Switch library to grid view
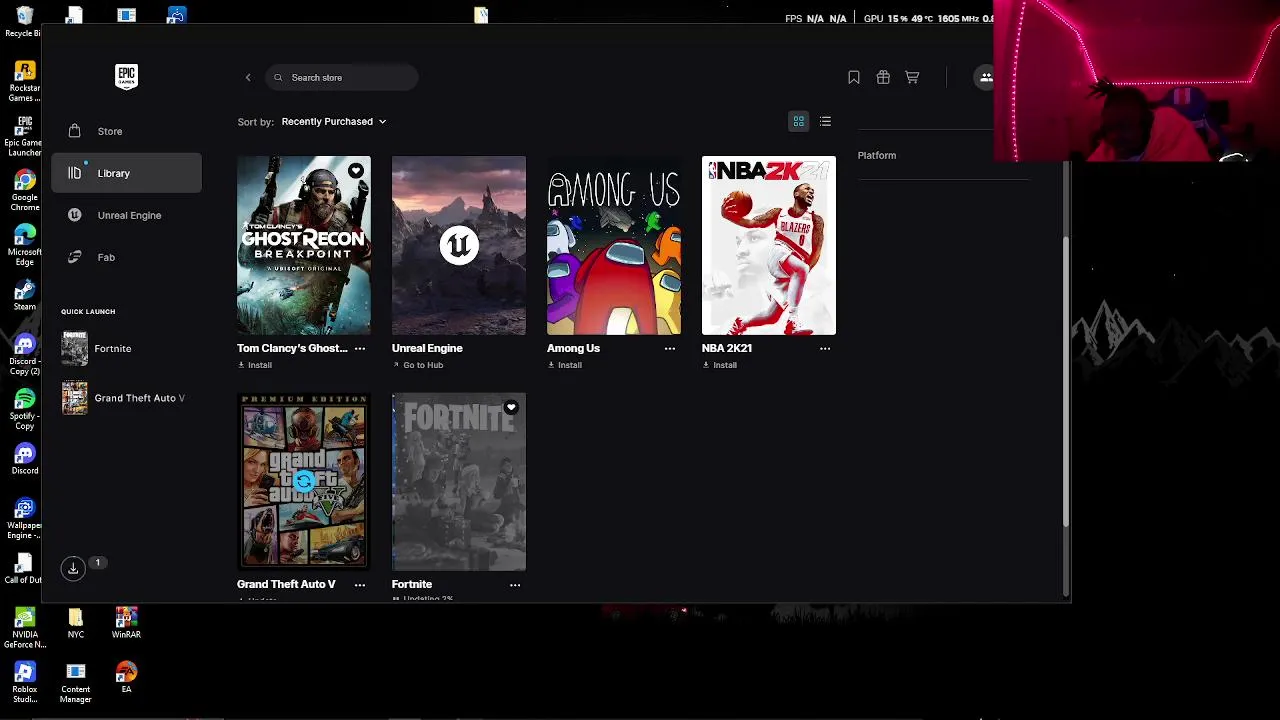 [799, 121]
